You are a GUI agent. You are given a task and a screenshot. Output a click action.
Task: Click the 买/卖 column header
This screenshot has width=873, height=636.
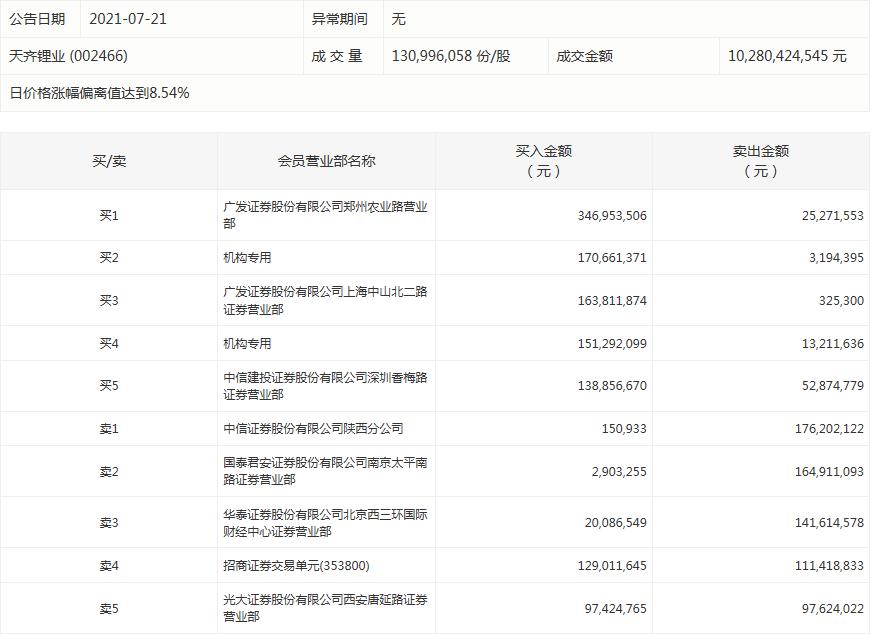109,161
